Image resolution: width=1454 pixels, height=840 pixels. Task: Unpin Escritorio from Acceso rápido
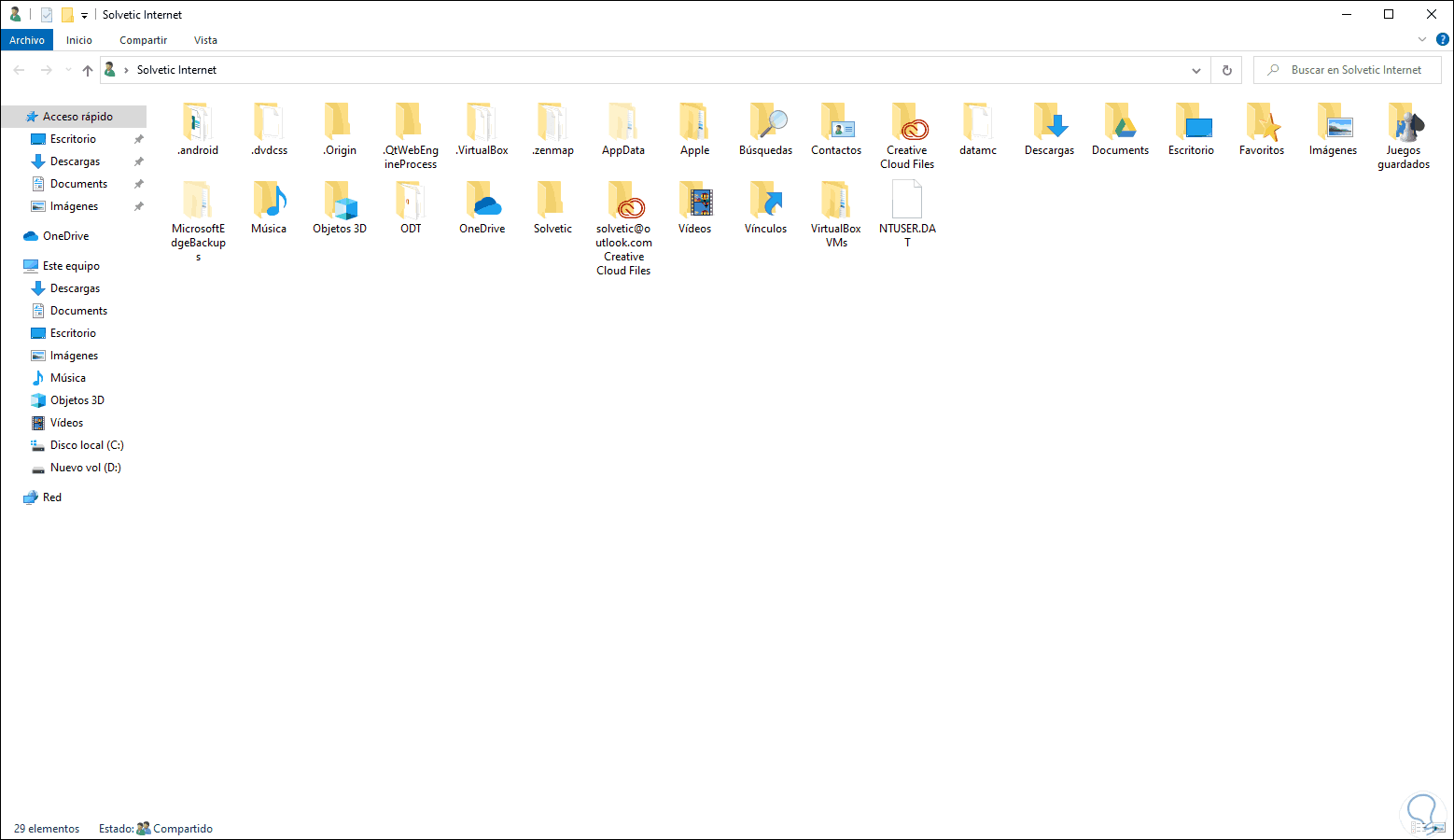(x=138, y=138)
